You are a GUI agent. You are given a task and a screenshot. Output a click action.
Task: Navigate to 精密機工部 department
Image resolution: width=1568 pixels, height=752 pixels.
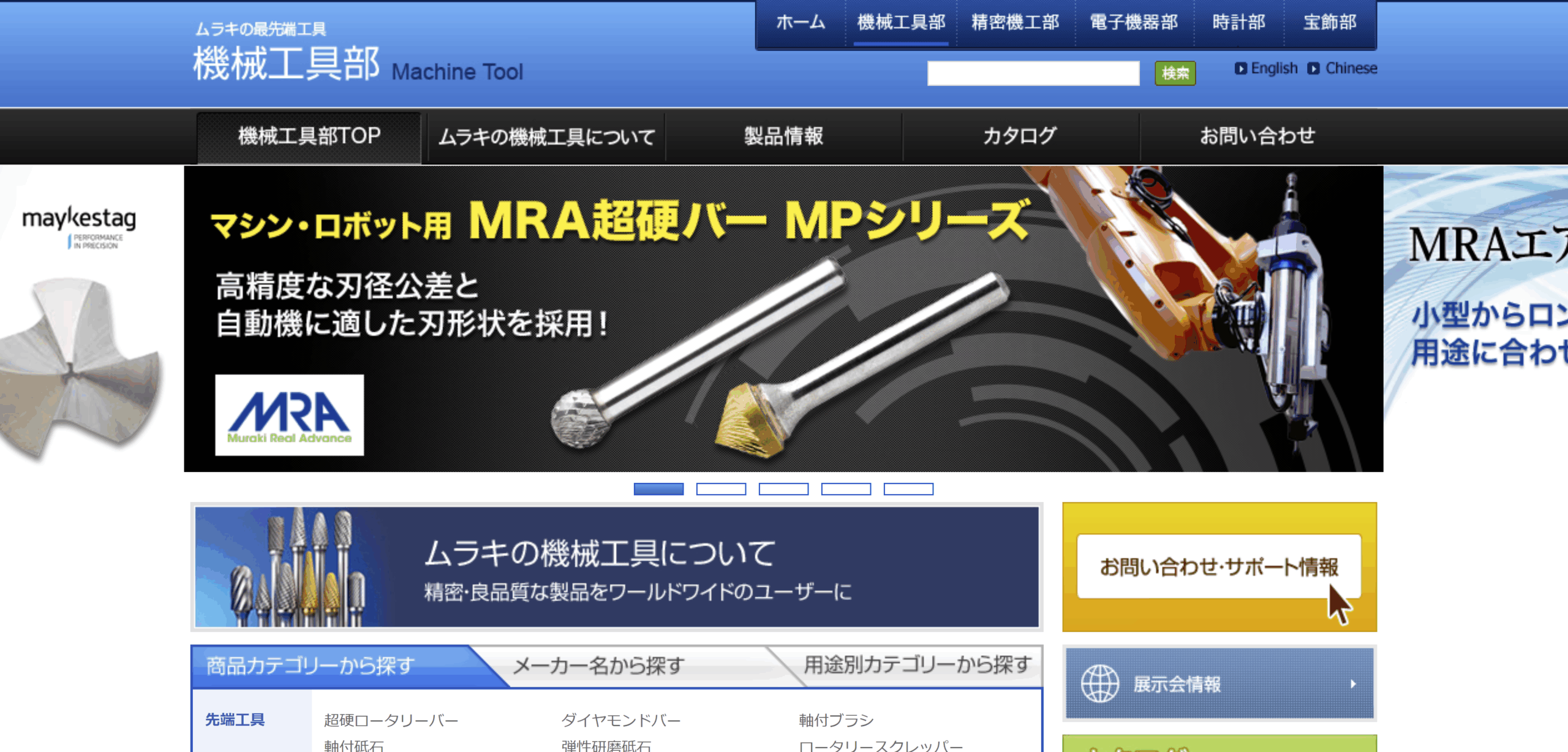pos(1013,21)
